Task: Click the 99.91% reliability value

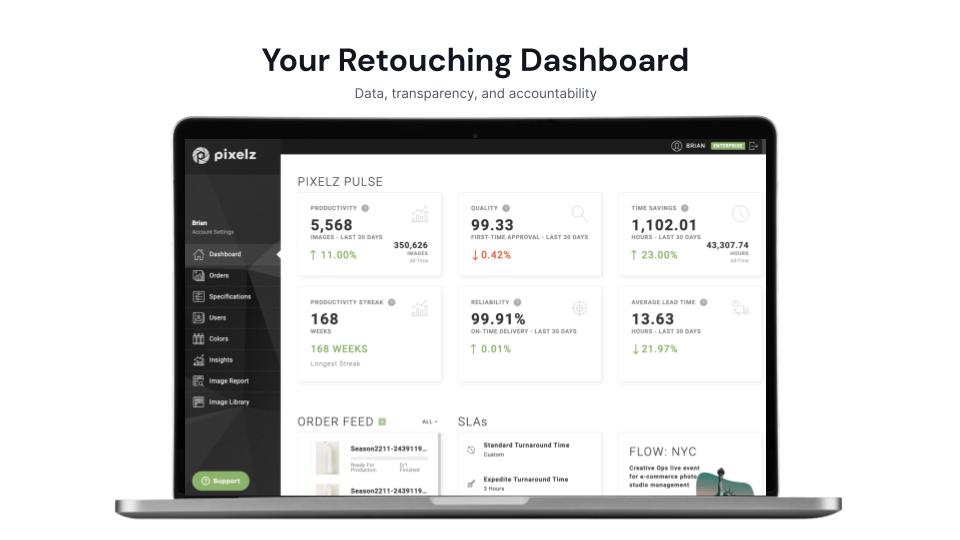Action: [x=498, y=319]
